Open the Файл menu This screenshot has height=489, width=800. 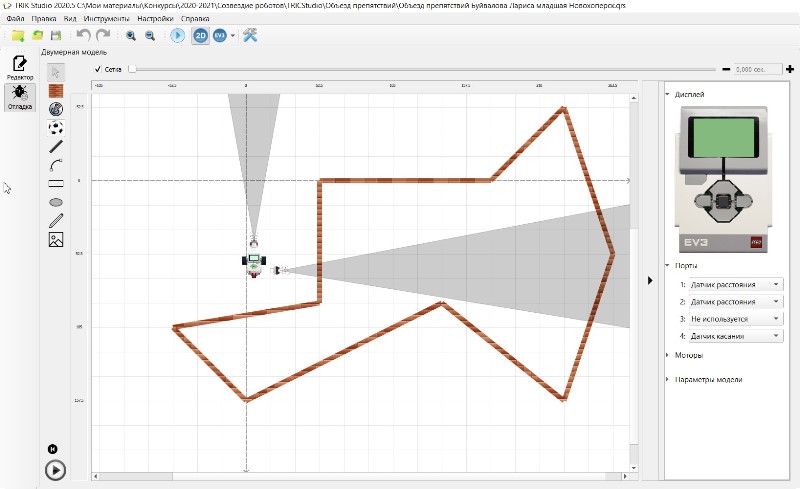click(15, 18)
